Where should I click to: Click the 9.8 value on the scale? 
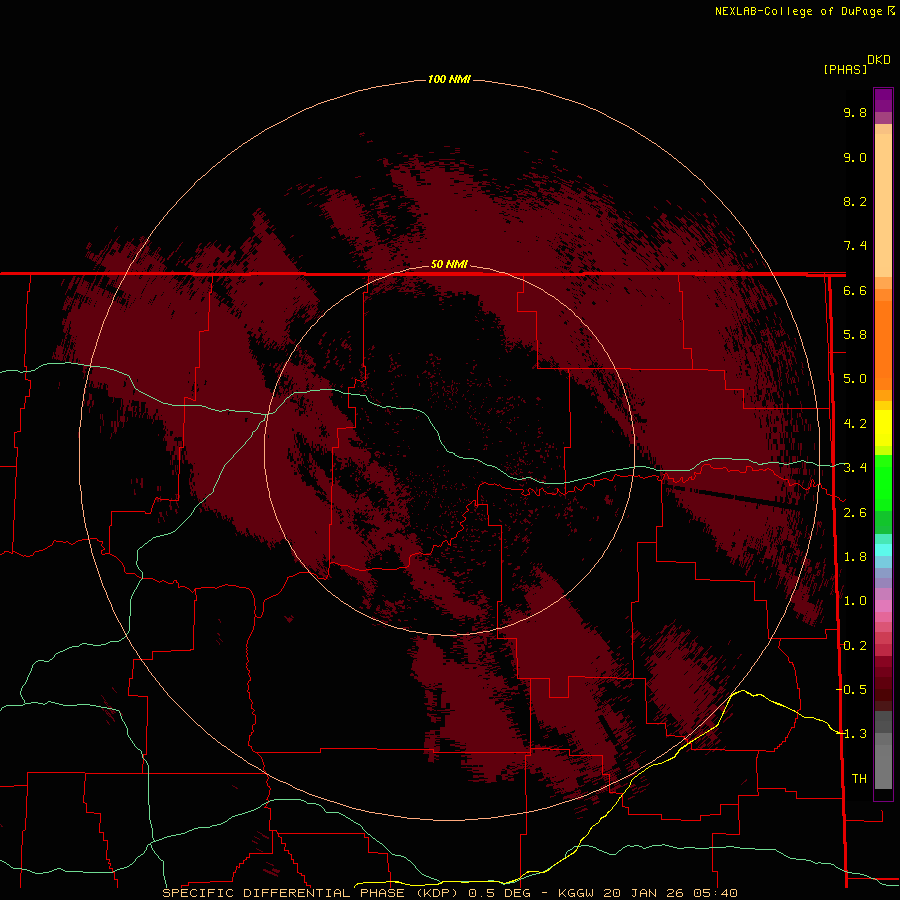855,112
